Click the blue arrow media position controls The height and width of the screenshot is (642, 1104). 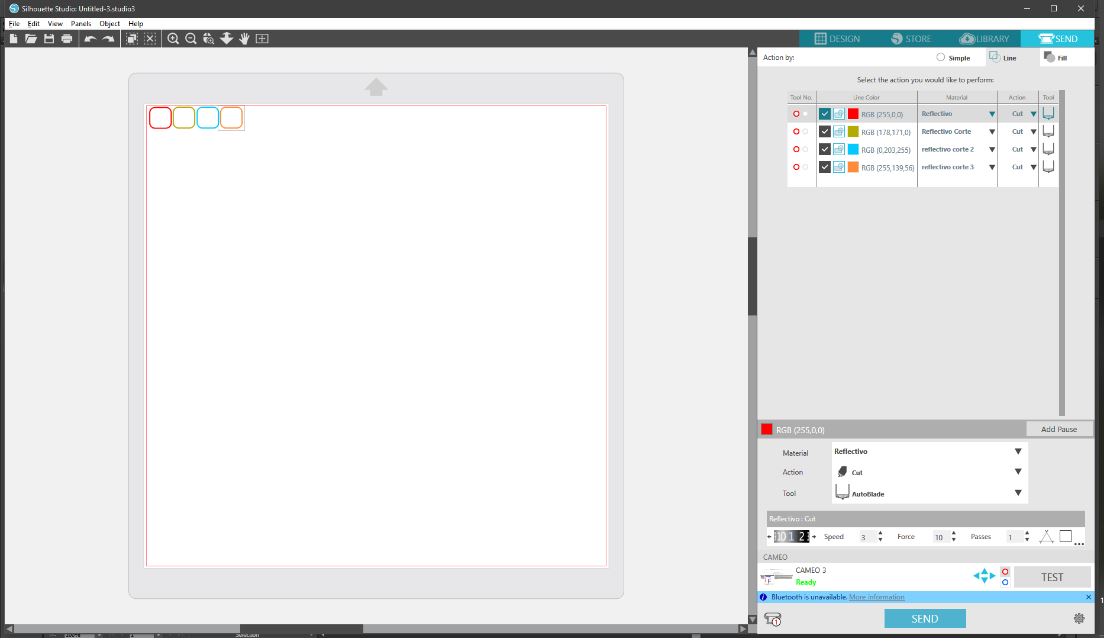[x=984, y=576]
